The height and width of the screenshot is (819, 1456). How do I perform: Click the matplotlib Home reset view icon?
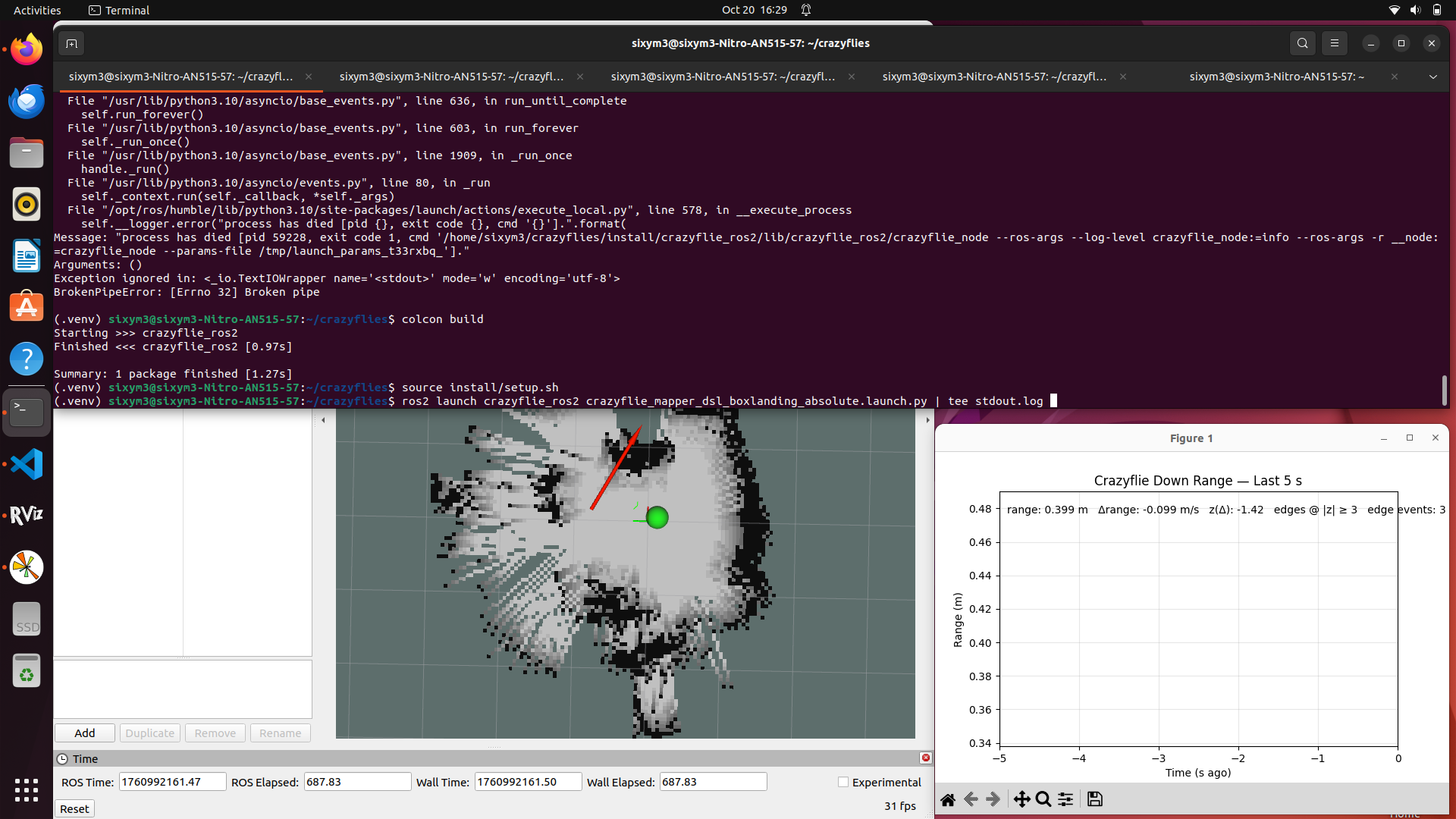click(948, 799)
